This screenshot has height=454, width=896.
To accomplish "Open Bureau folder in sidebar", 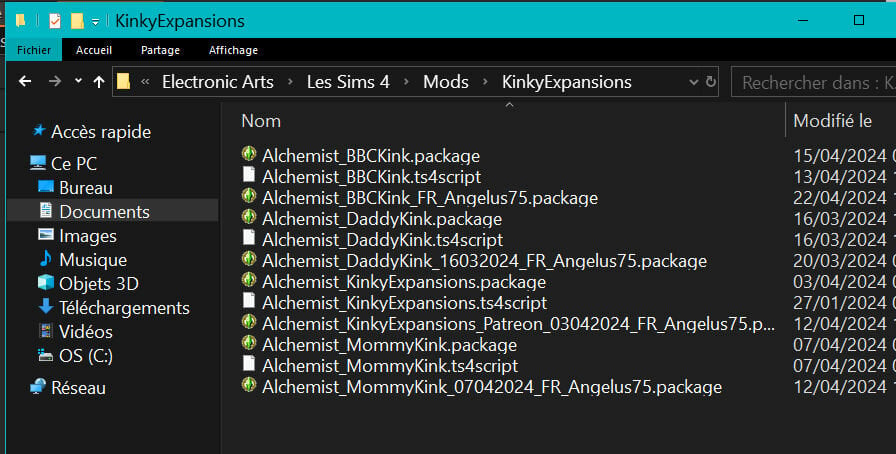I will click(86, 188).
